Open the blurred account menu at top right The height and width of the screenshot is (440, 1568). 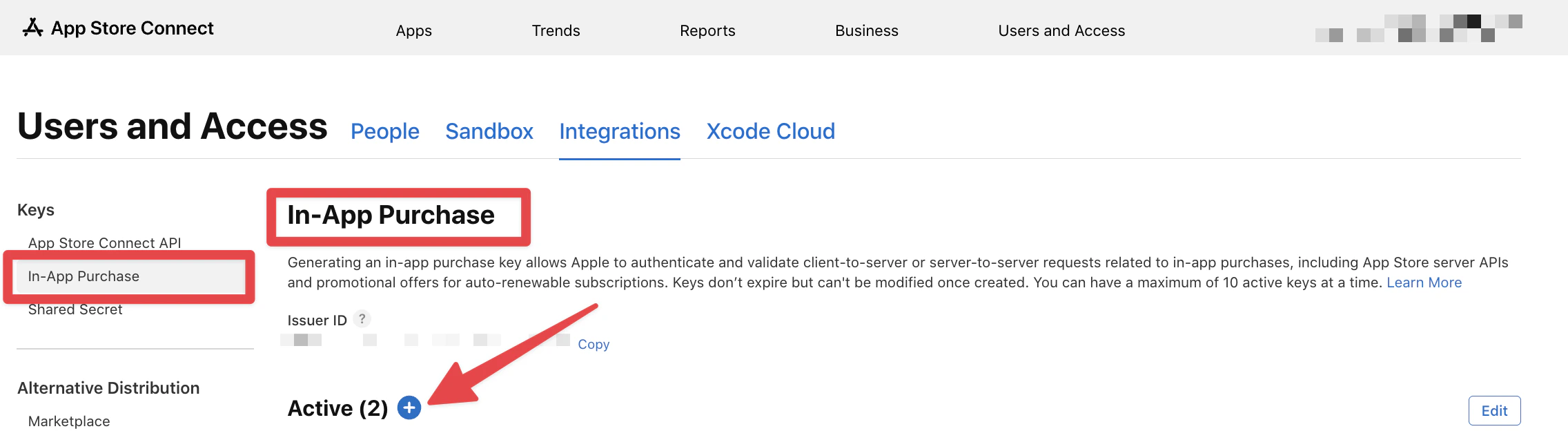pos(1419,28)
